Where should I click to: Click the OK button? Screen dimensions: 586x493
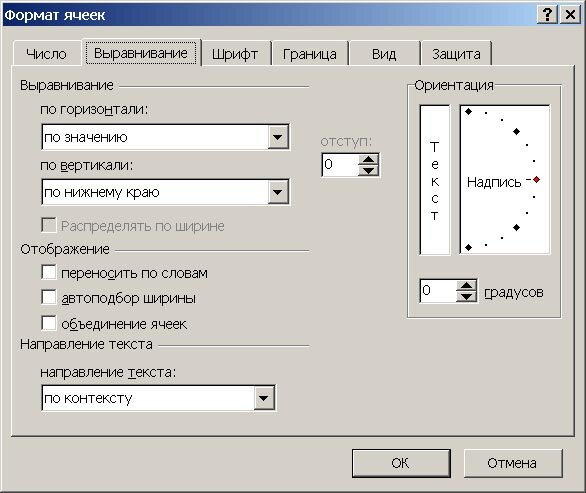click(401, 463)
